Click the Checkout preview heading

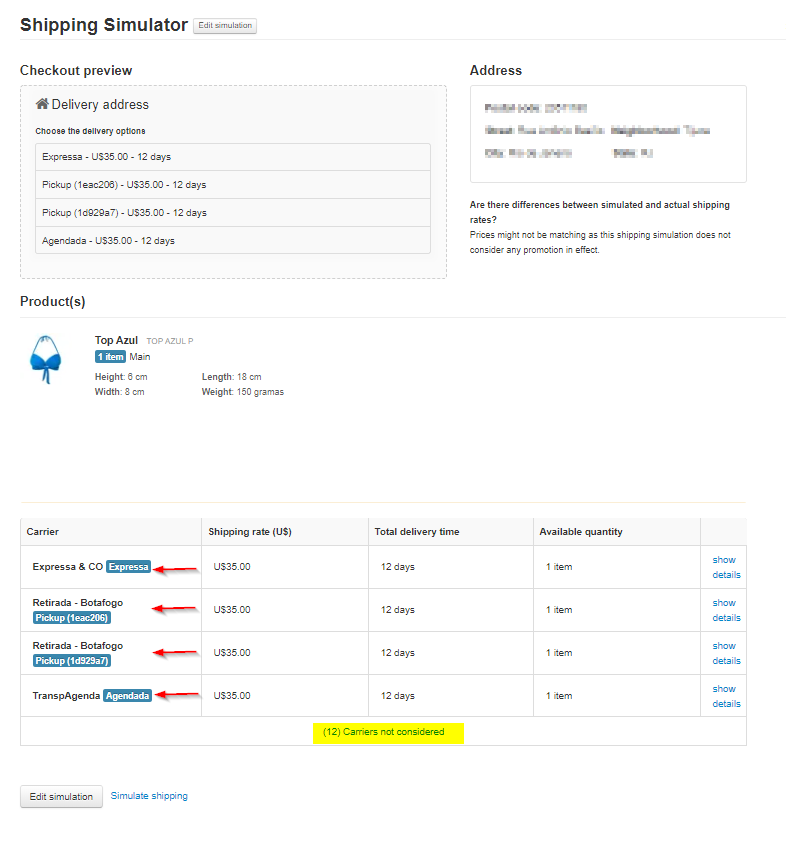coord(76,70)
